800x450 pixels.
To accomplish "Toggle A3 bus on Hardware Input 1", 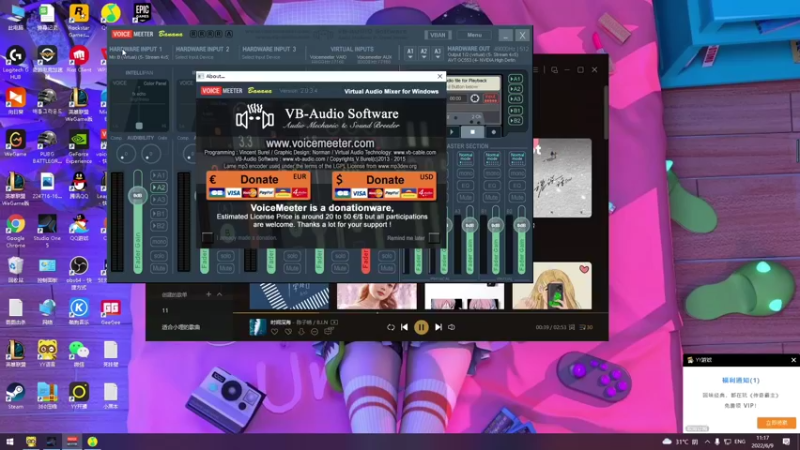I will click(x=159, y=199).
